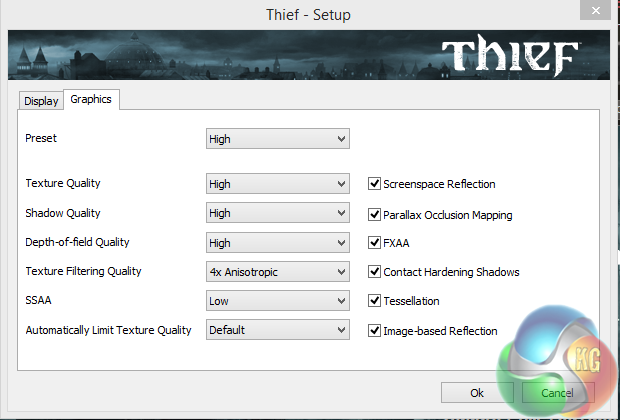Disable the FXAA checkbox
This screenshot has width=620, height=420.
374,242
